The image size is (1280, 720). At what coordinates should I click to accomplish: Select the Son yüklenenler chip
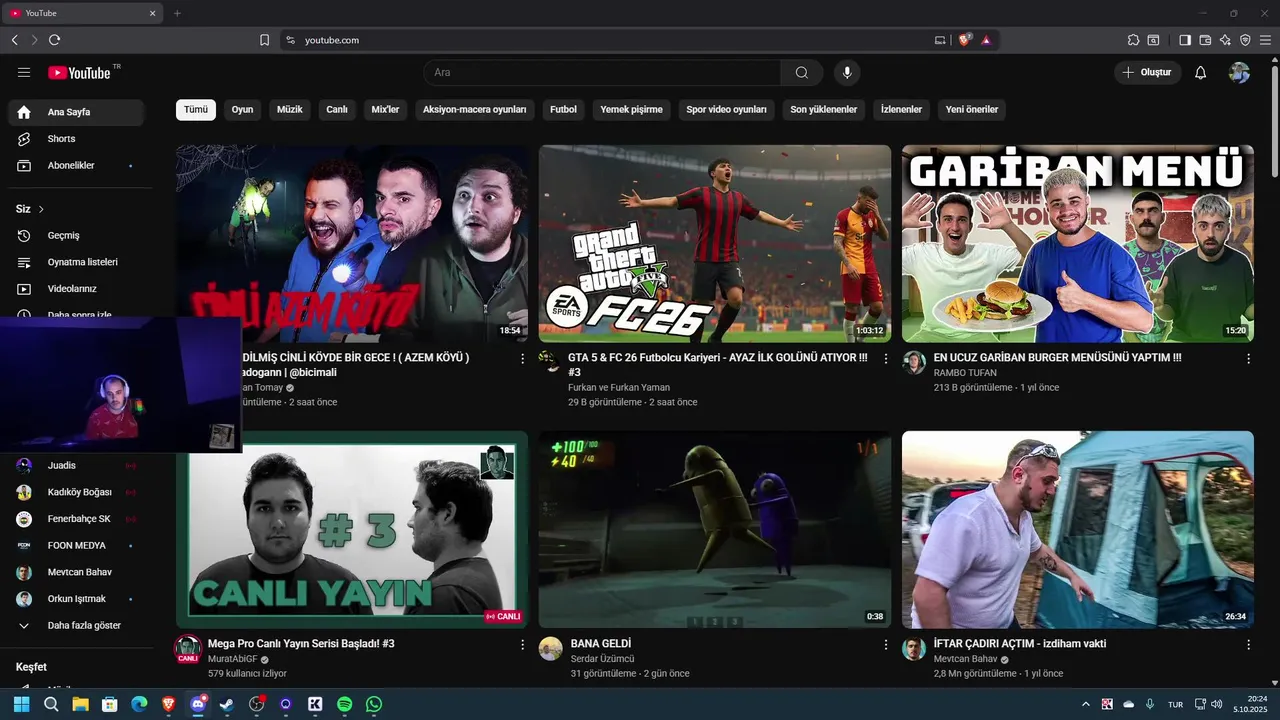click(823, 110)
